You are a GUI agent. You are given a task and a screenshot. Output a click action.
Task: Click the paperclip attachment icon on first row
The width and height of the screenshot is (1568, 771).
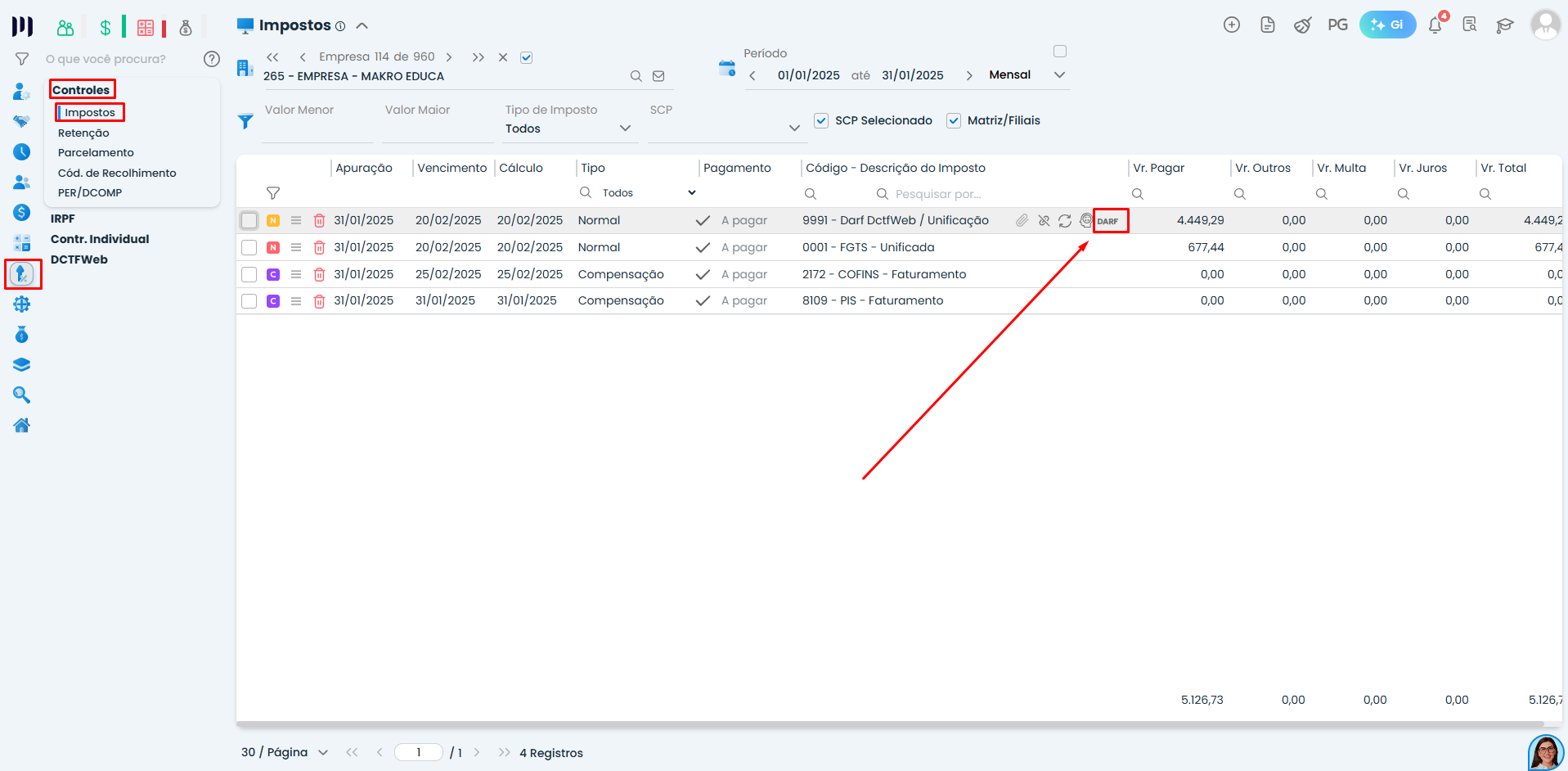pyautogui.click(x=1021, y=220)
